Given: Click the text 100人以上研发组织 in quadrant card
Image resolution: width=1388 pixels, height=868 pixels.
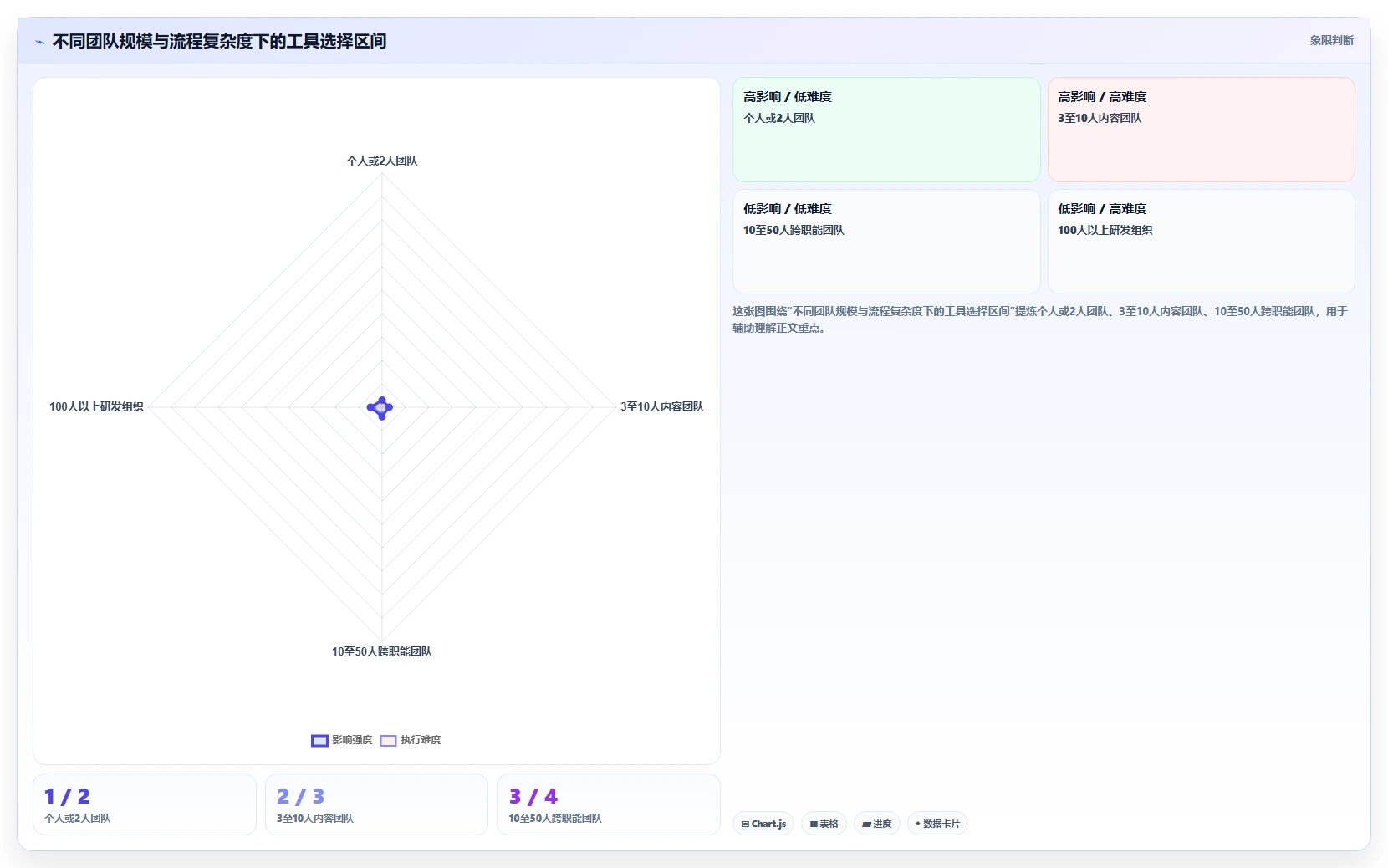Looking at the screenshot, I should point(1105,230).
